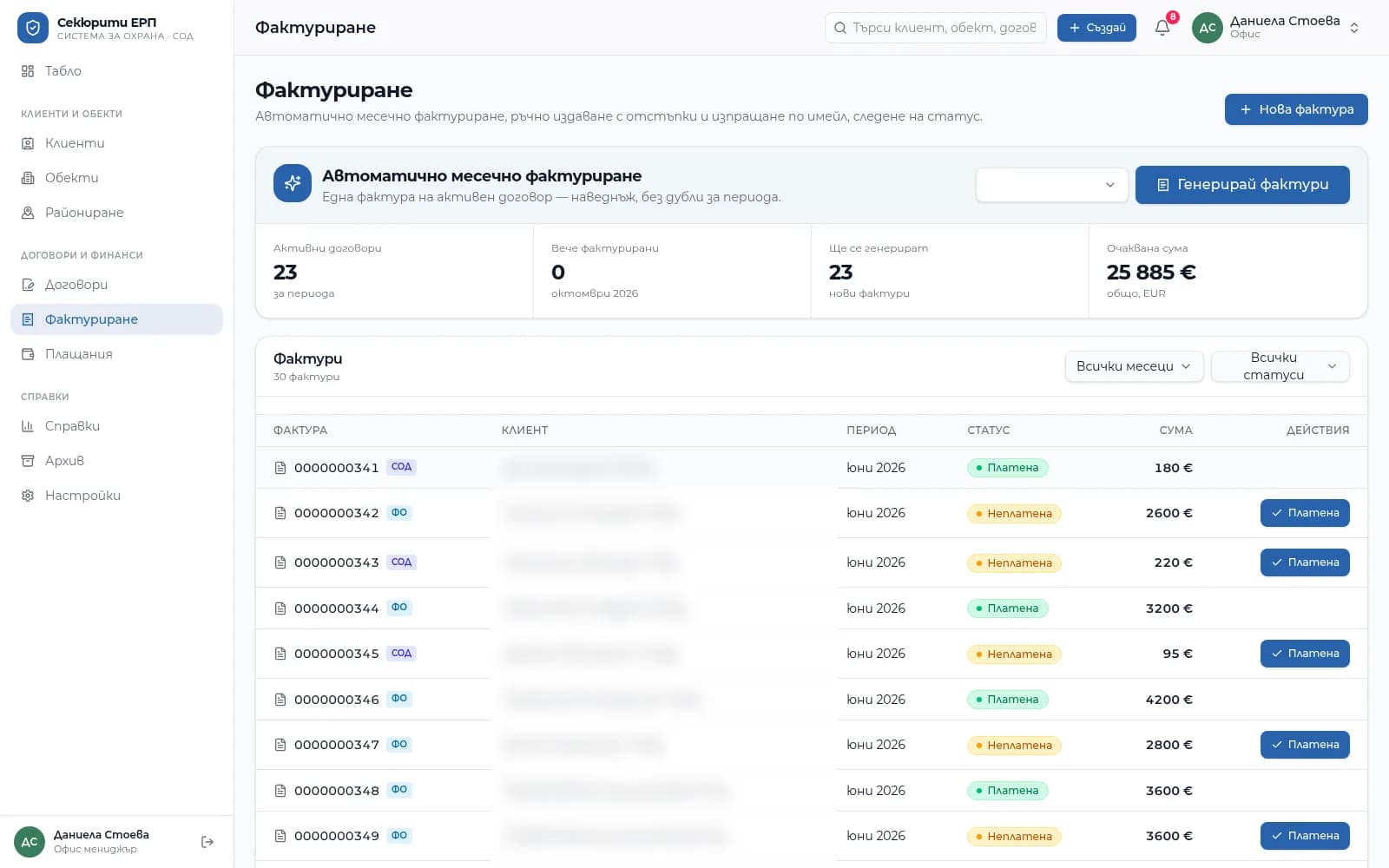Click Генерирай фактури
The image size is (1389, 868).
1242,185
